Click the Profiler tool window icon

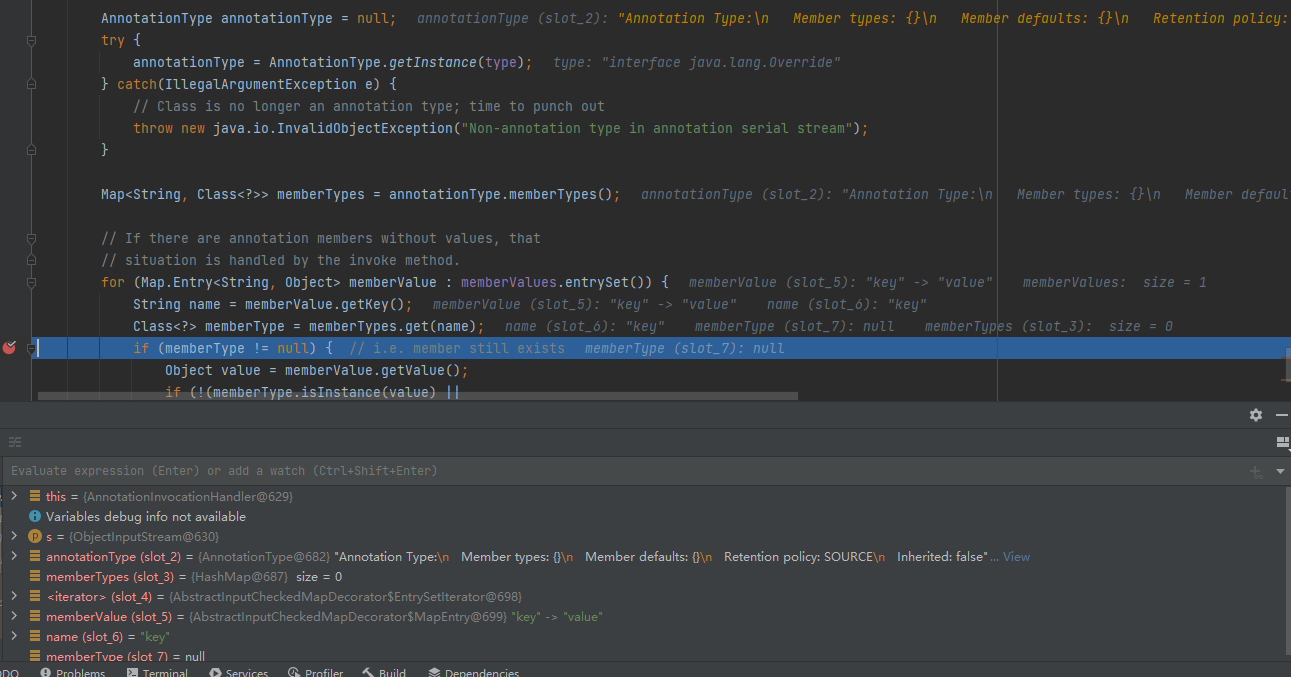coord(293,673)
